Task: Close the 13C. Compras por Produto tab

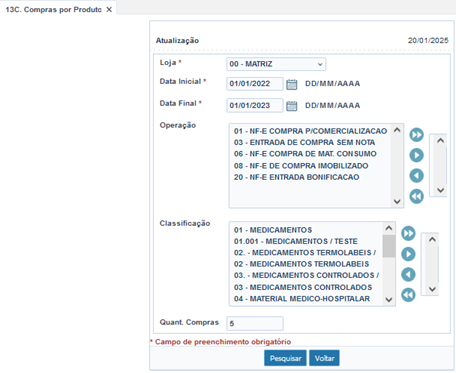Action: tap(109, 10)
